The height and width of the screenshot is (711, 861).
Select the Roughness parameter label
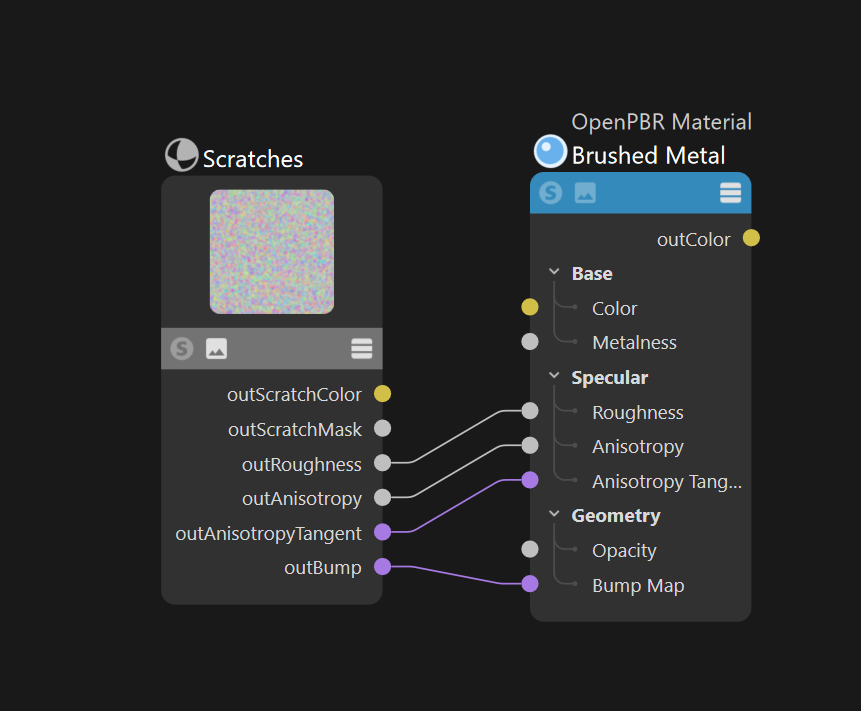pos(638,412)
